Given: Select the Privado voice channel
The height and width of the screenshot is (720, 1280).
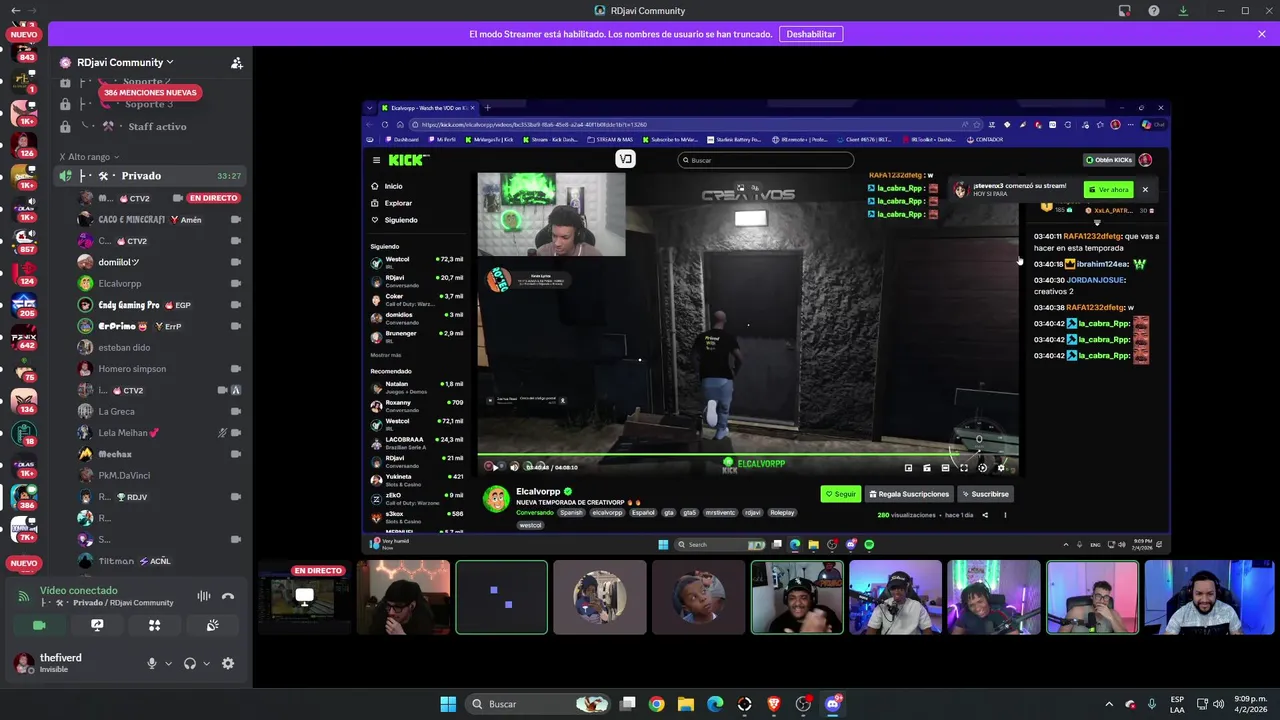Looking at the screenshot, I should click(x=150, y=175).
